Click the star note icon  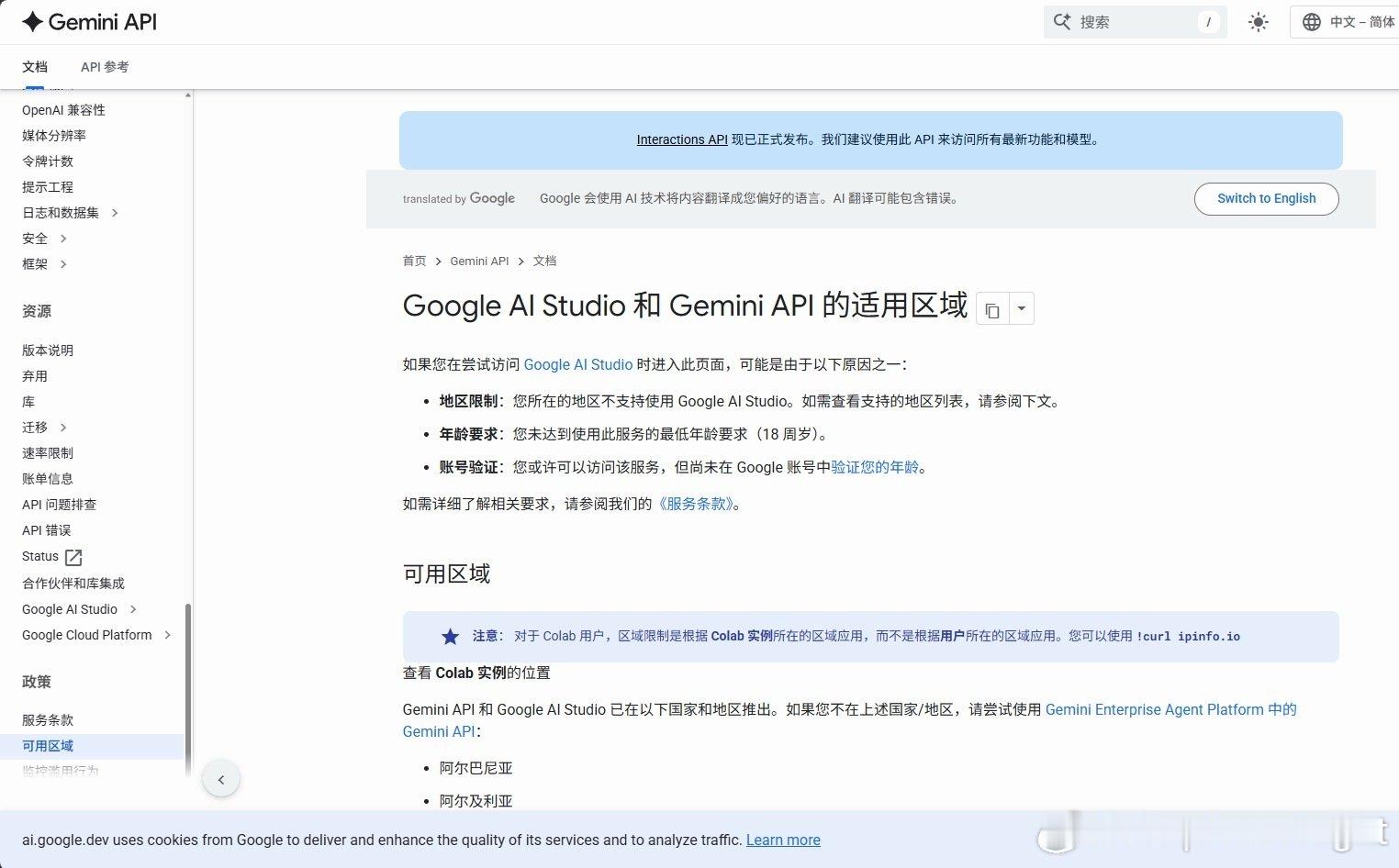tap(450, 636)
